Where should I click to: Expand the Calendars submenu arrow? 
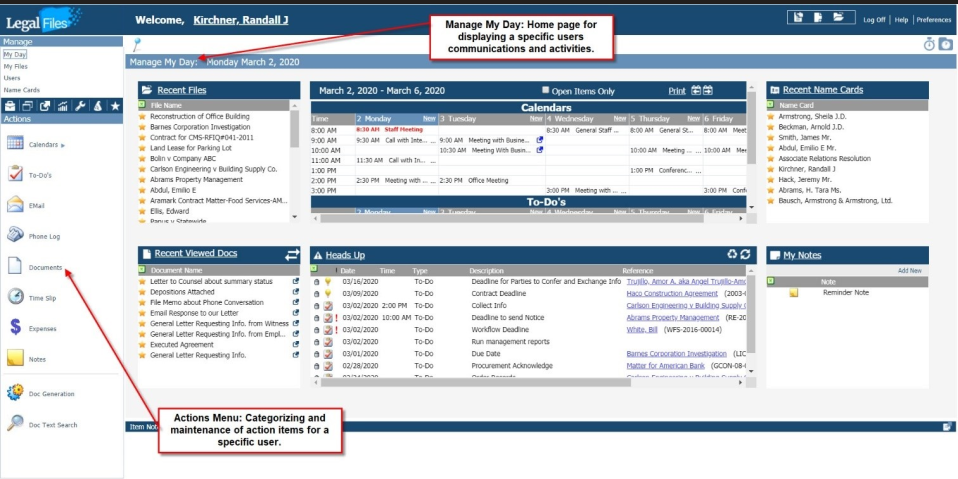pyautogui.click(x=63, y=145)
